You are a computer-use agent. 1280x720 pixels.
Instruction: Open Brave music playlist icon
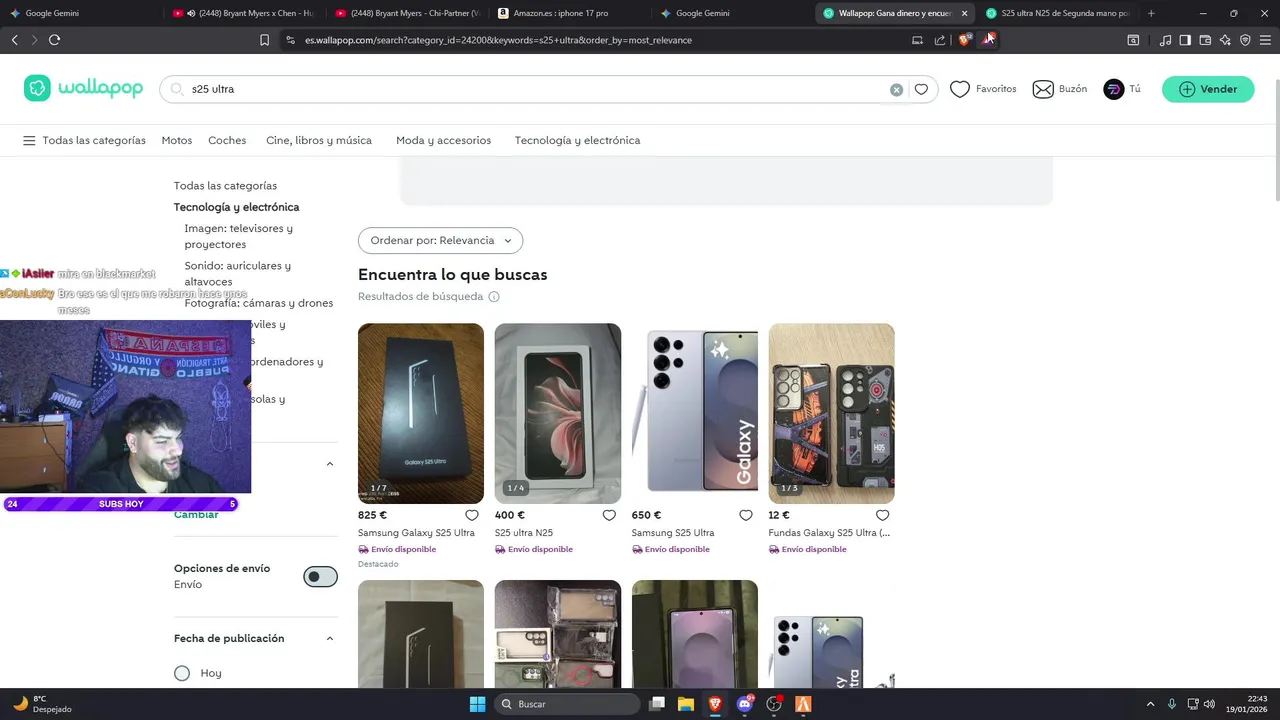[1165, 40]
